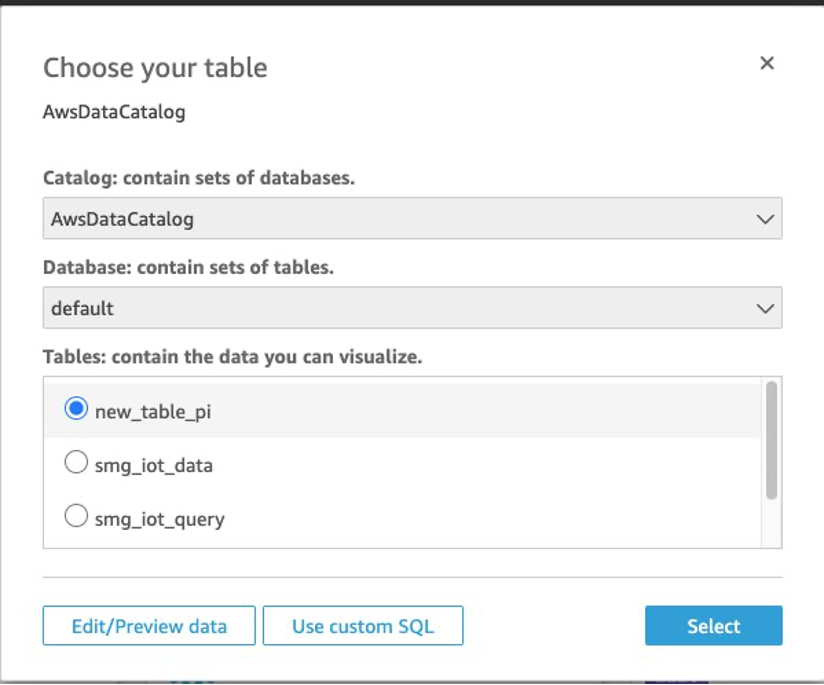Open the default database combo box

coord(412,309)
